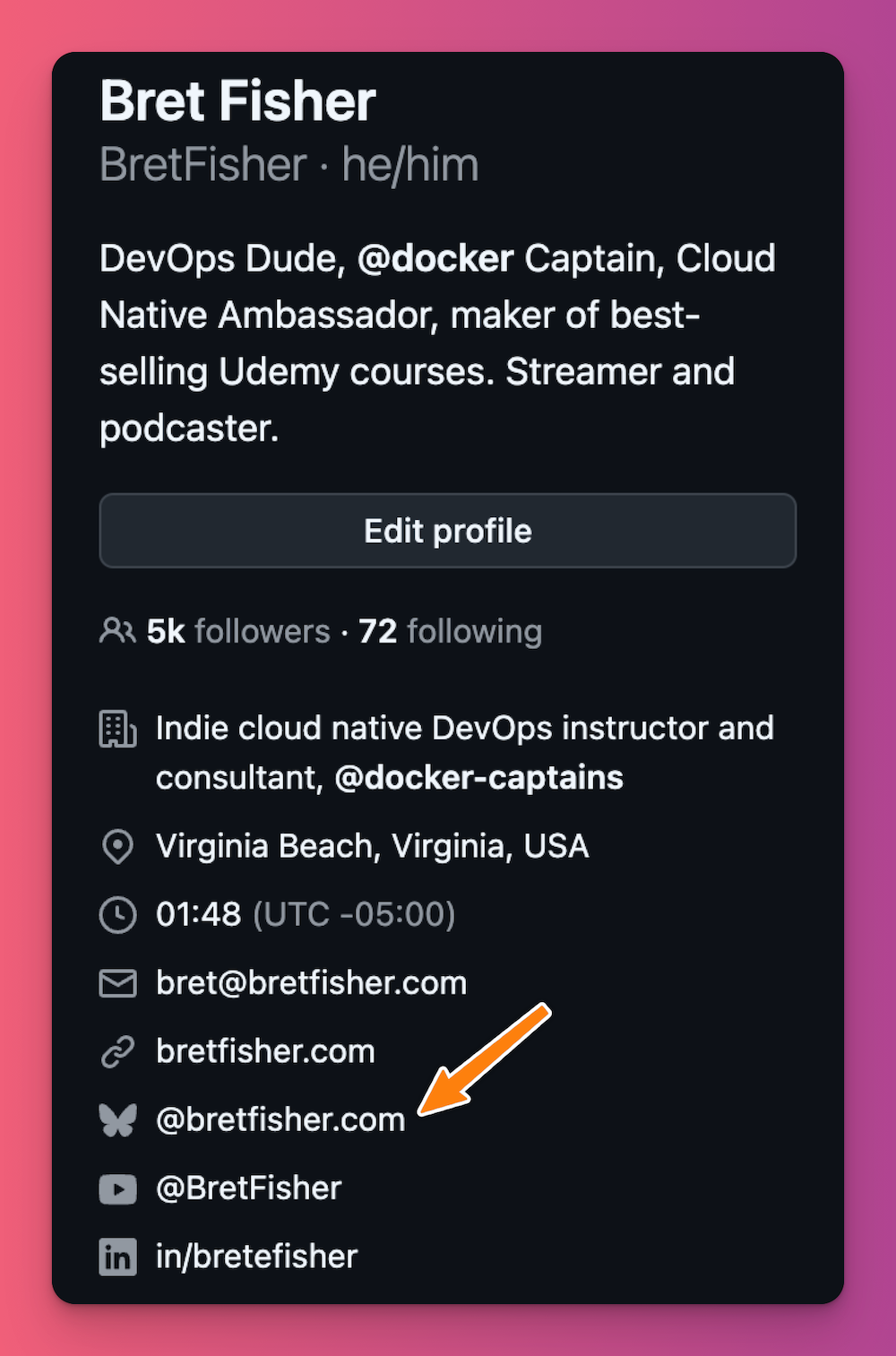Viewport: 896px width, 1356px height.
Task: Click the location pin icon
Action: click(x=117, y=846)
